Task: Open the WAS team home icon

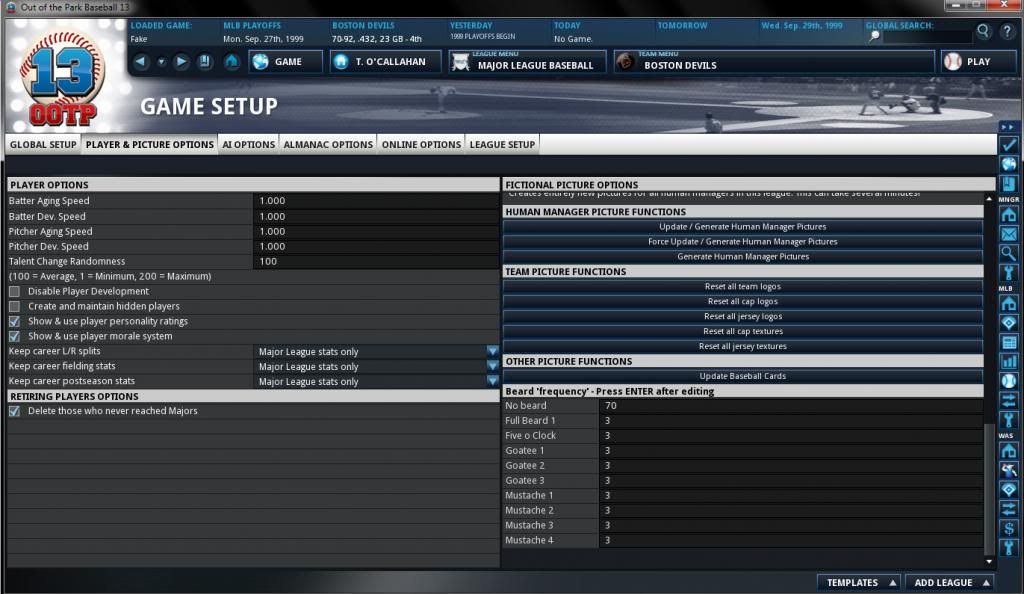Action: [x=1009, y=450]
